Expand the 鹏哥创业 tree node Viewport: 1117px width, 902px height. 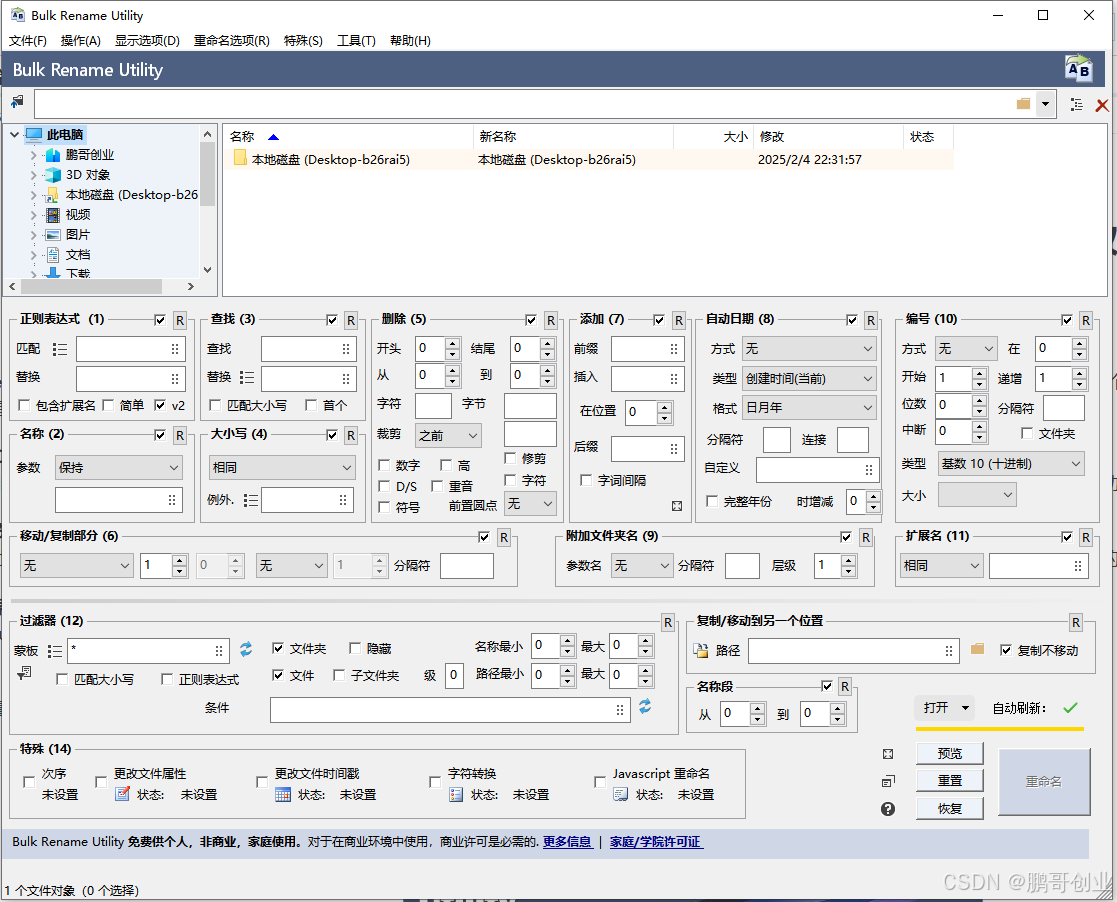pyautogui.click(x=33, y=155)
